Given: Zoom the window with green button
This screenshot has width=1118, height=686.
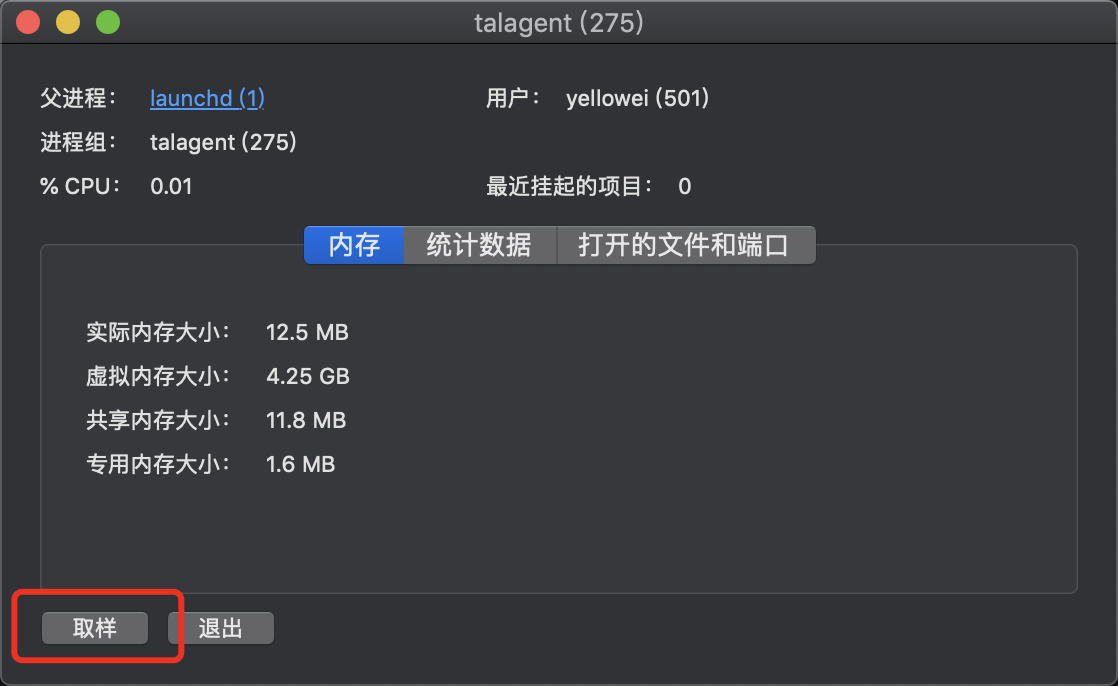Looking at the screenshot, I should coord(108,22).
